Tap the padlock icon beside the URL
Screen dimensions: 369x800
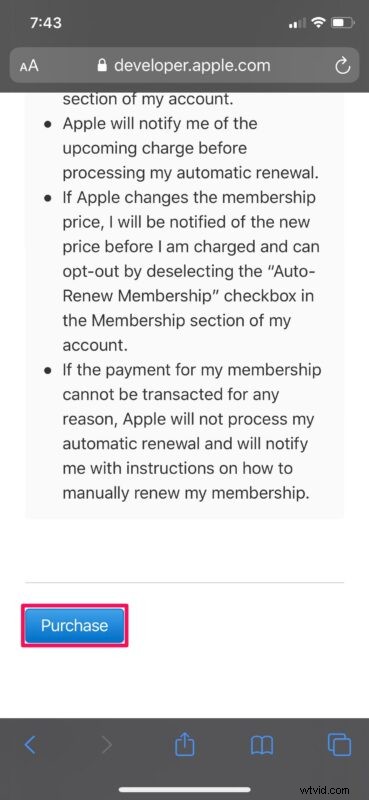click(102, 66)
